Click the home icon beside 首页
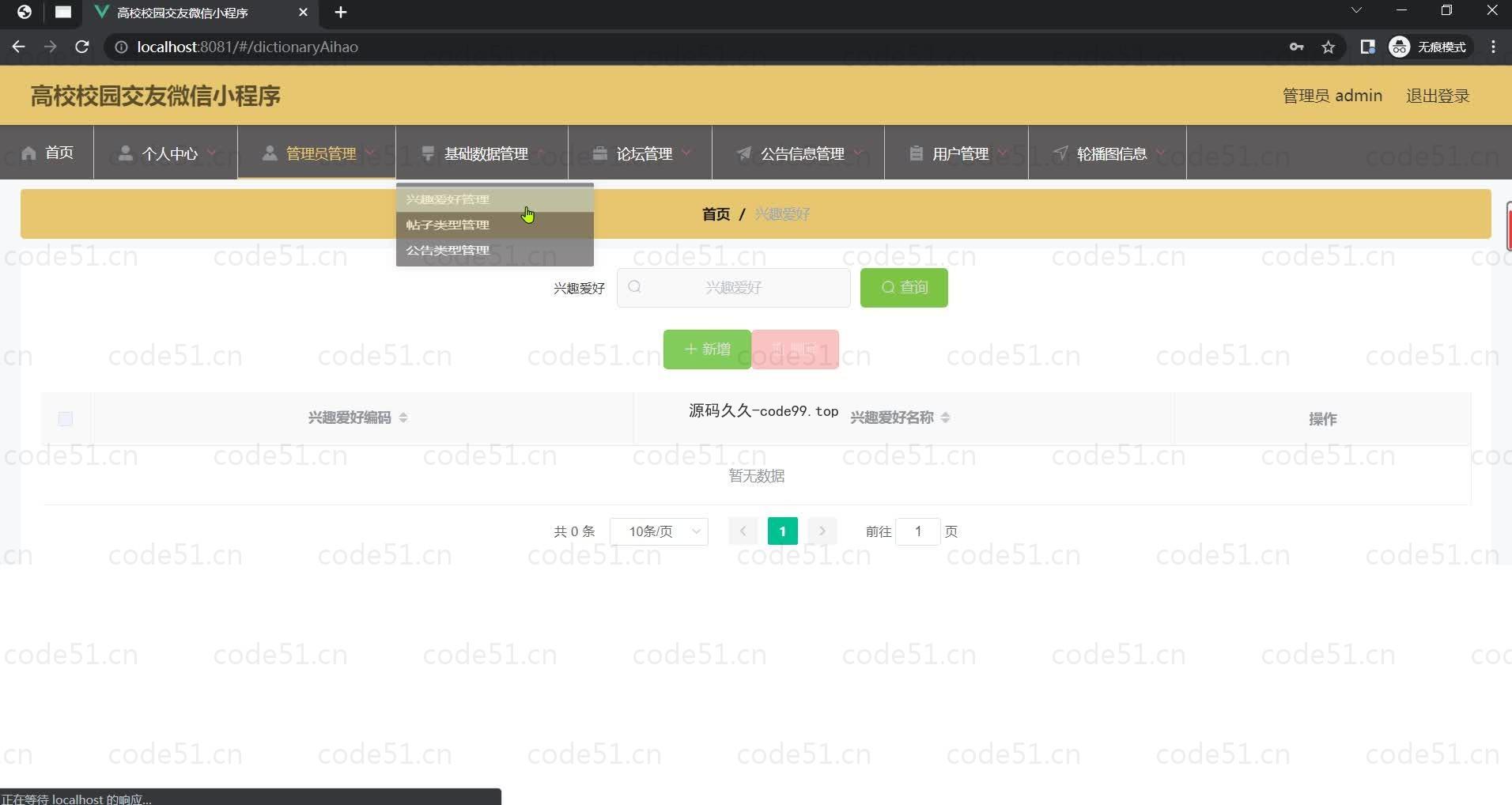 [x=29, y=153]
